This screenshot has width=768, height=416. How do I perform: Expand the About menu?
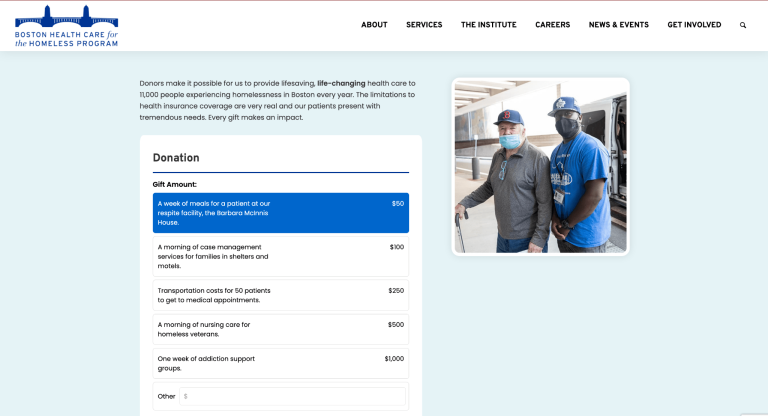coord(374,25)
